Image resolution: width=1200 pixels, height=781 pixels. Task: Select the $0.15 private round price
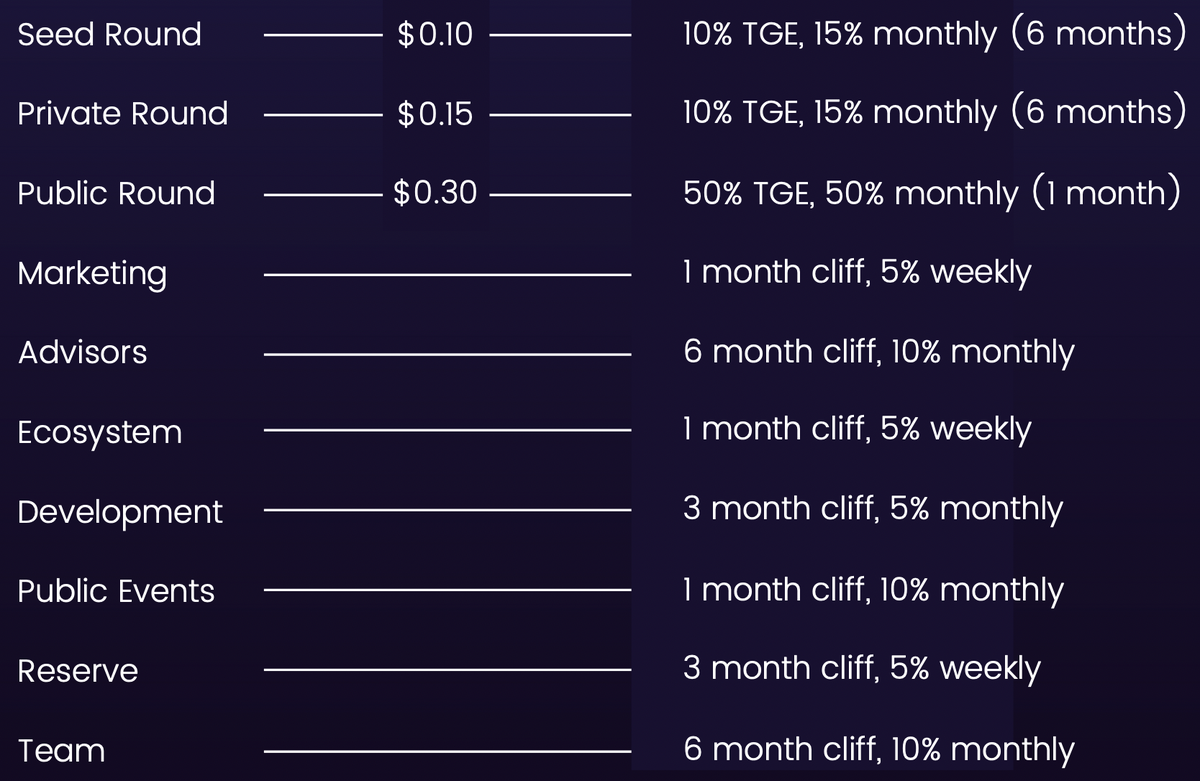tap(435, 114)
